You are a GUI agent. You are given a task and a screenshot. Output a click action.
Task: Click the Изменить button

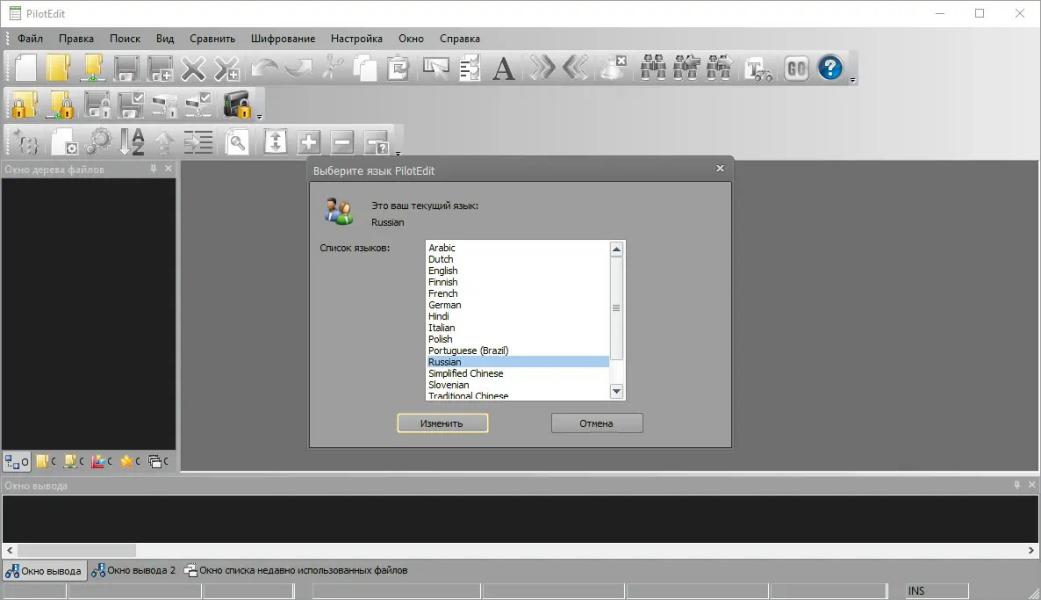tap(442, 423)
